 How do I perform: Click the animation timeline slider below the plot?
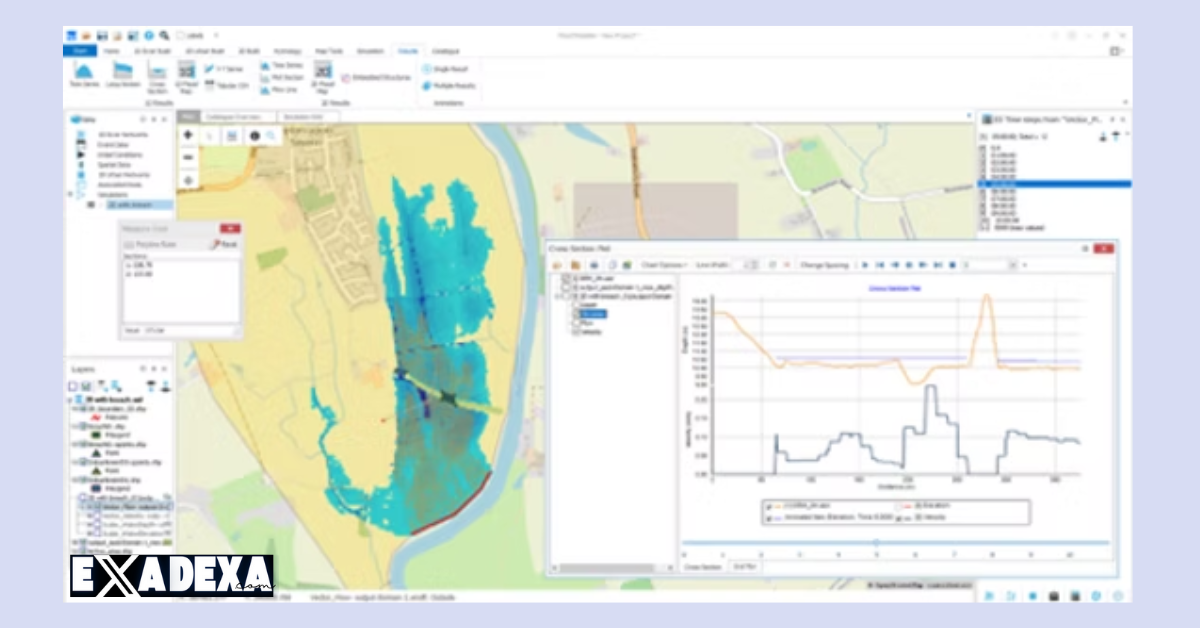click(x=877, y=540)
